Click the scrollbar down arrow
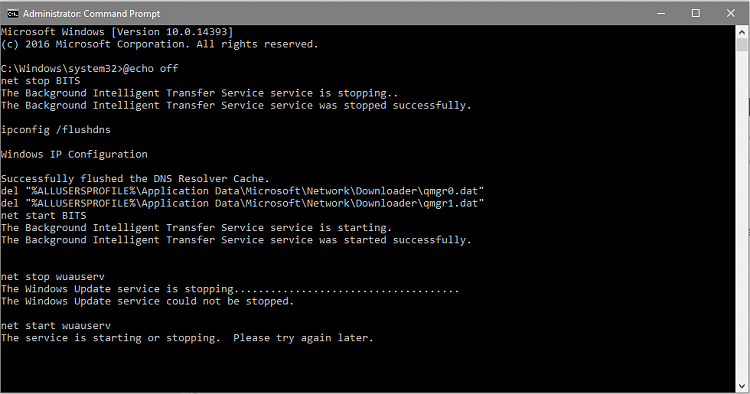The height and width of the screenshot is (394, 750). pos(742,385)
